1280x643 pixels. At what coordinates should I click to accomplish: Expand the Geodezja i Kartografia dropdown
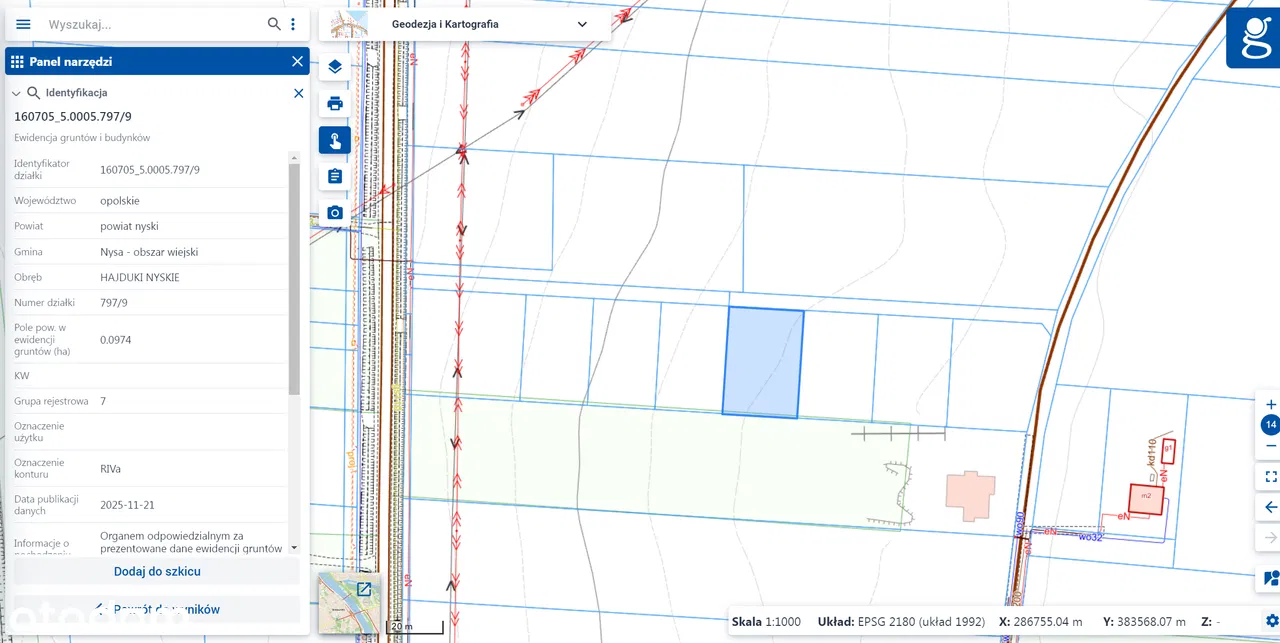coord(582,24)
